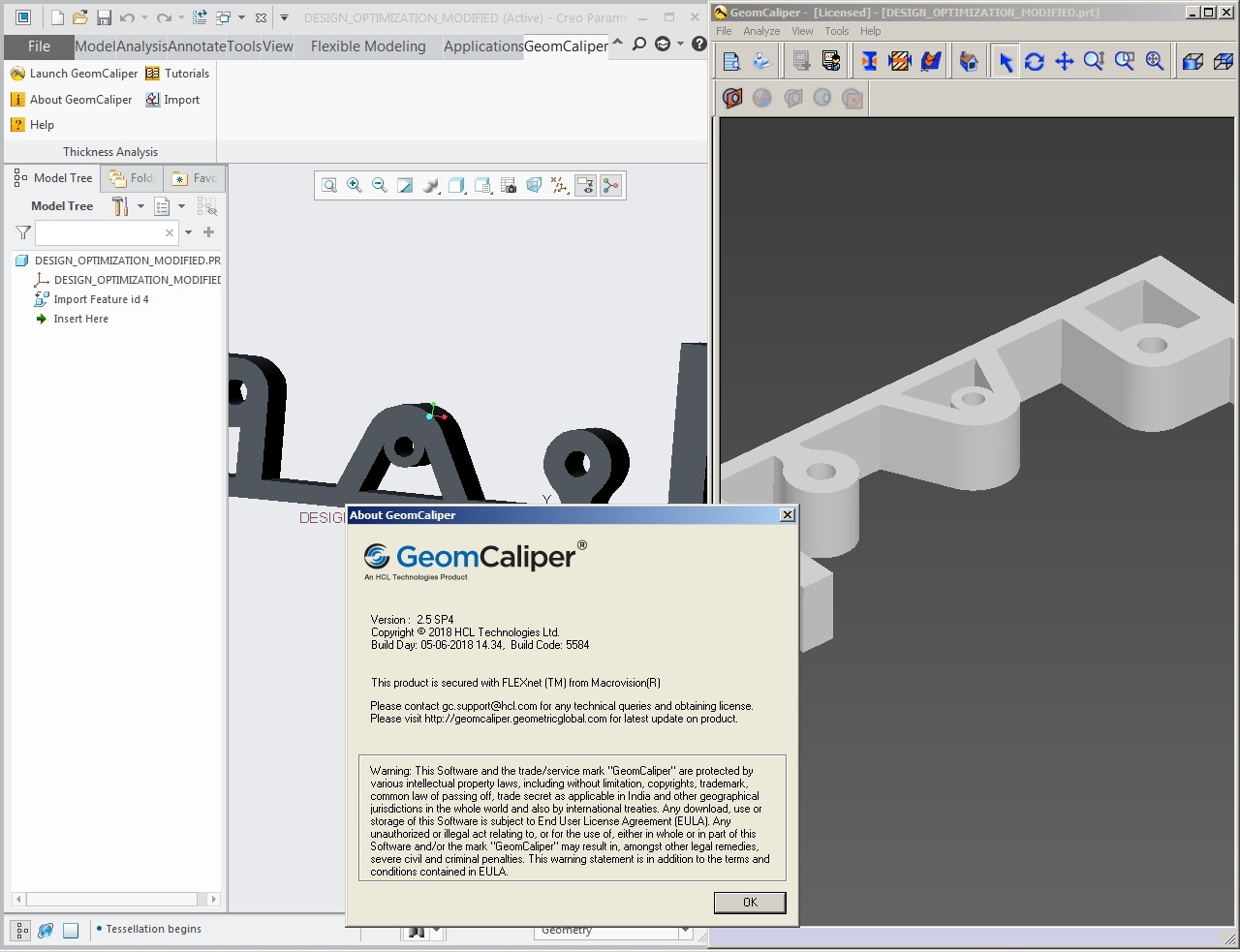The width and height of the screenshot is (1240, 952).
Task: Switch to the Analysis ribbon tab
Action: point(141,46)
